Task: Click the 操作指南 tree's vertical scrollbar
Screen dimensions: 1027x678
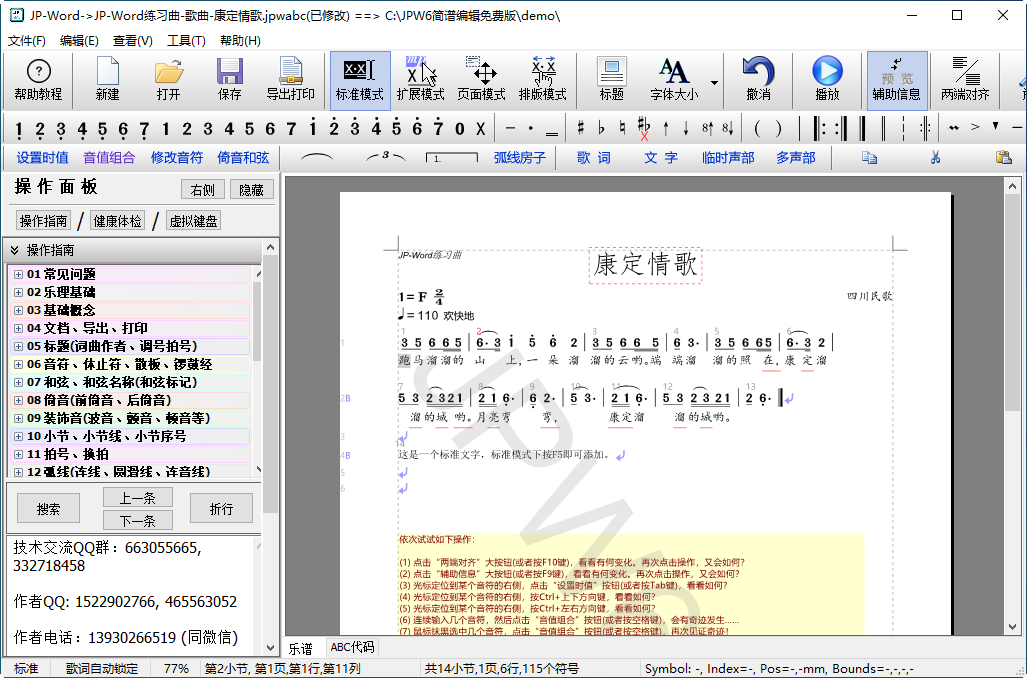Action: coord(259,370)
